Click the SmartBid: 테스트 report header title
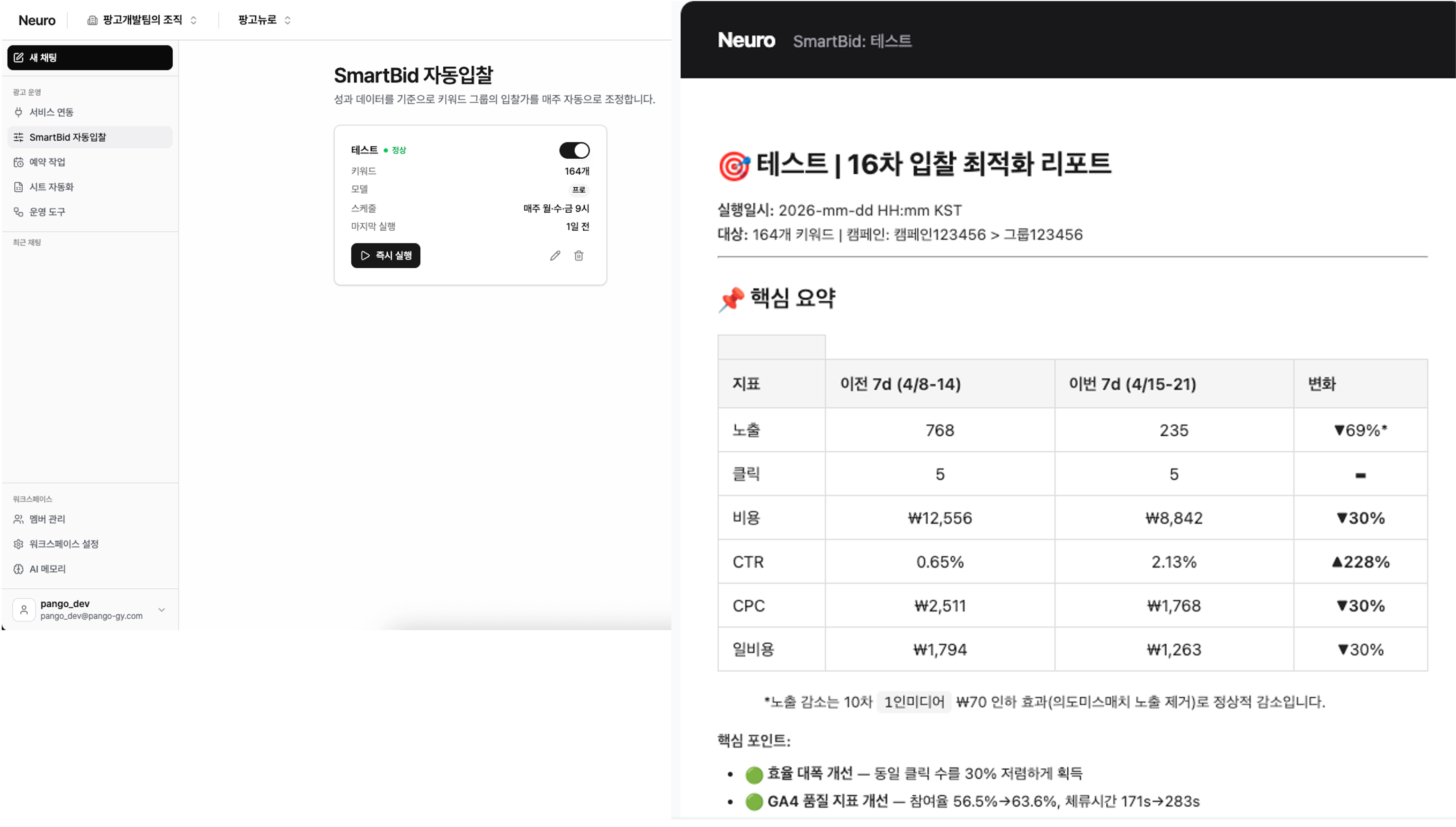The image size is (1456, 827). (x=852, y=42)
